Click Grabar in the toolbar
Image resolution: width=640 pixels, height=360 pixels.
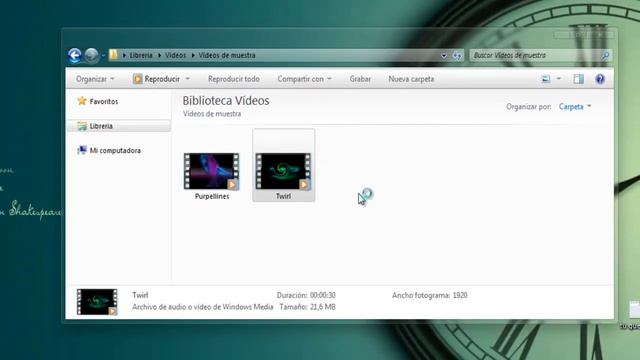point(360,79)
